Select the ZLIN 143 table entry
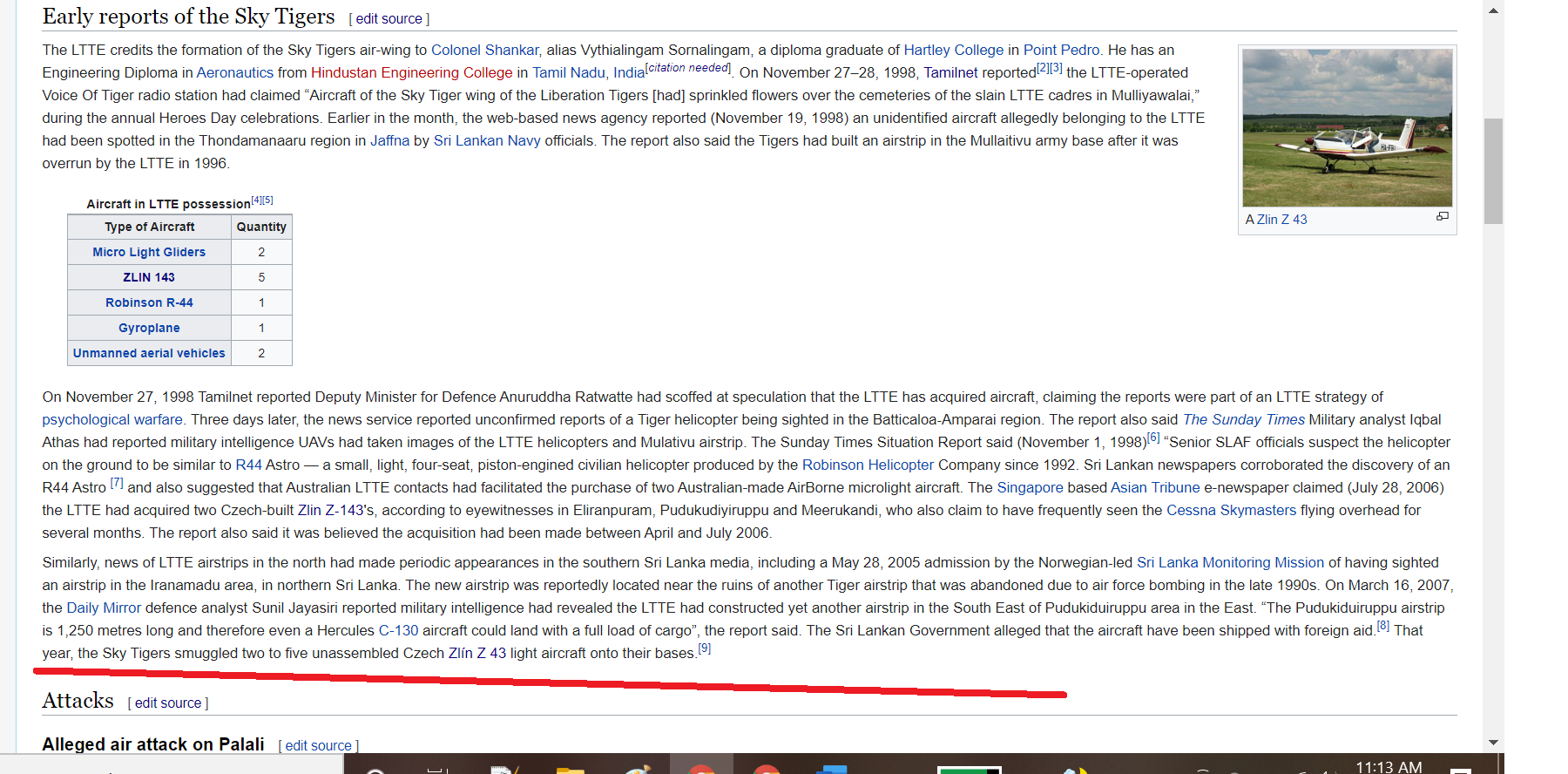1568x774 pixels. pyautogui.click(x=149, y=277)
